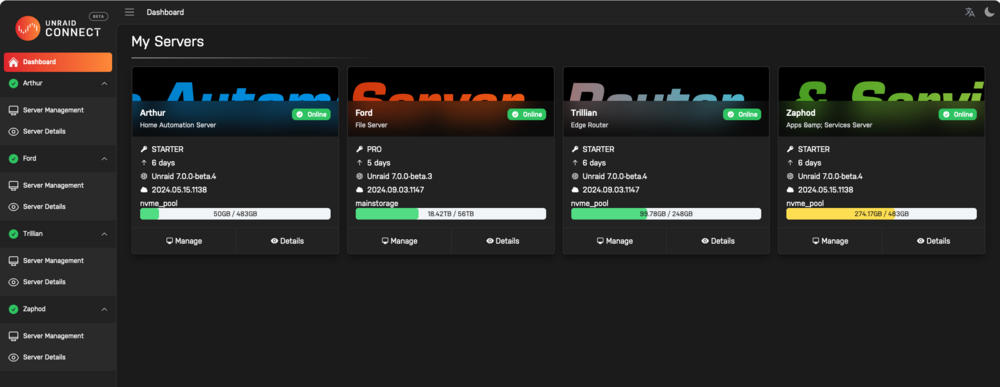Click Trillian green status icon in sidebar
The height and width of the screenshot is (387, 1000).
13,234
